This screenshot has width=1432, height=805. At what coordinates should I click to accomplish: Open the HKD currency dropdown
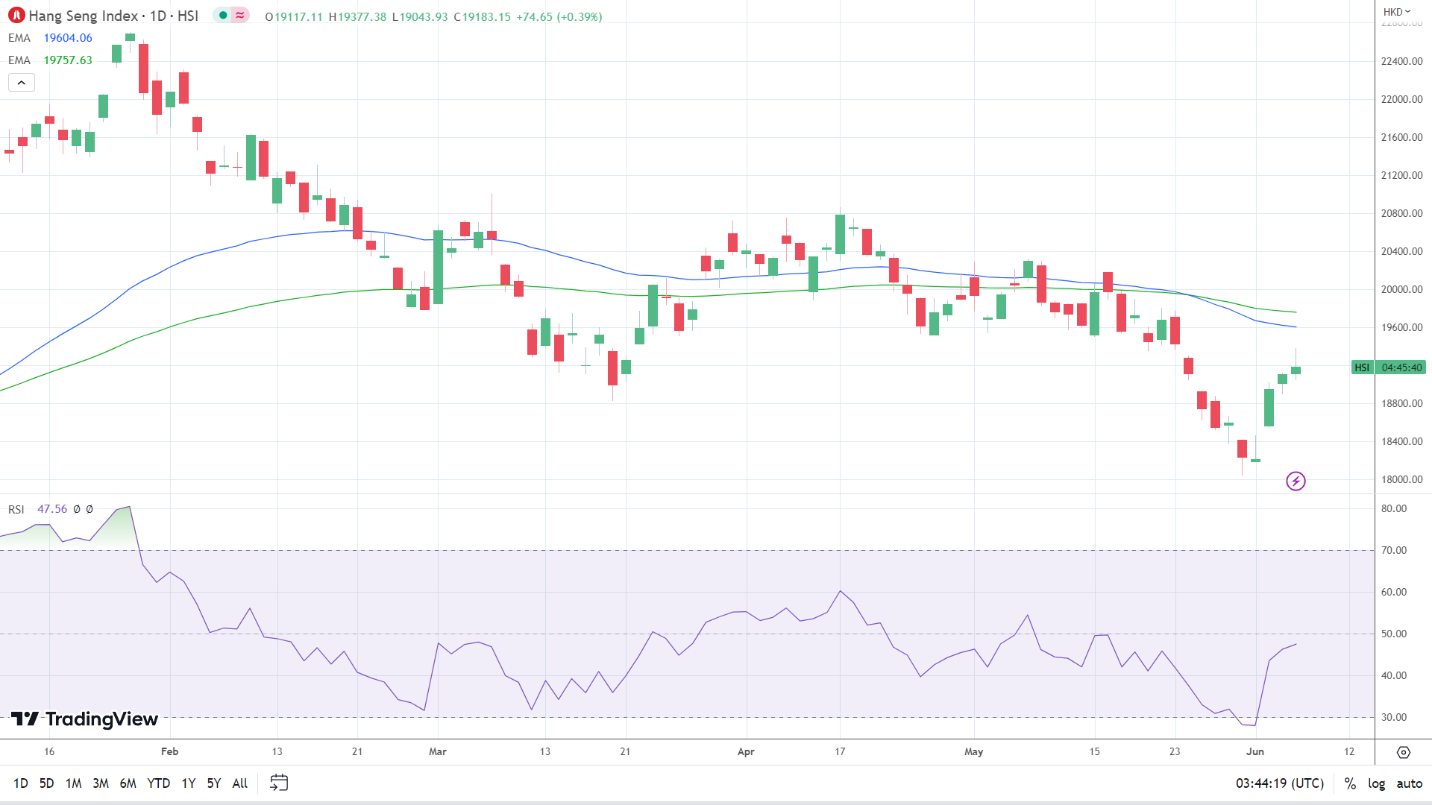click(x=1396, y=12)
